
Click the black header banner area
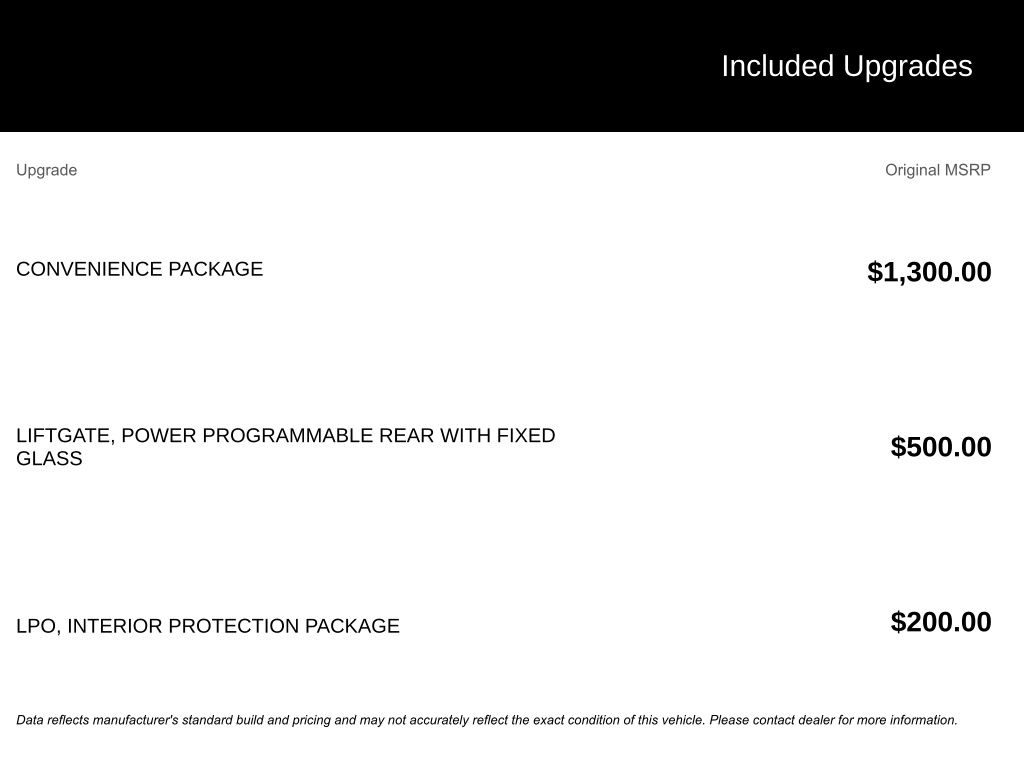pos(512,66)
